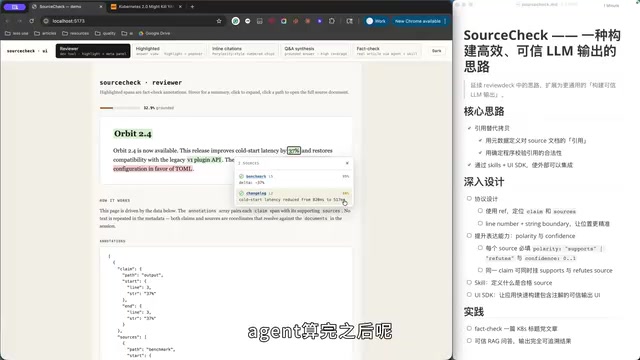The image size is (640, 360).
Task: Check the 可信 RAG 问答 todo item
Action: point(469,340)
